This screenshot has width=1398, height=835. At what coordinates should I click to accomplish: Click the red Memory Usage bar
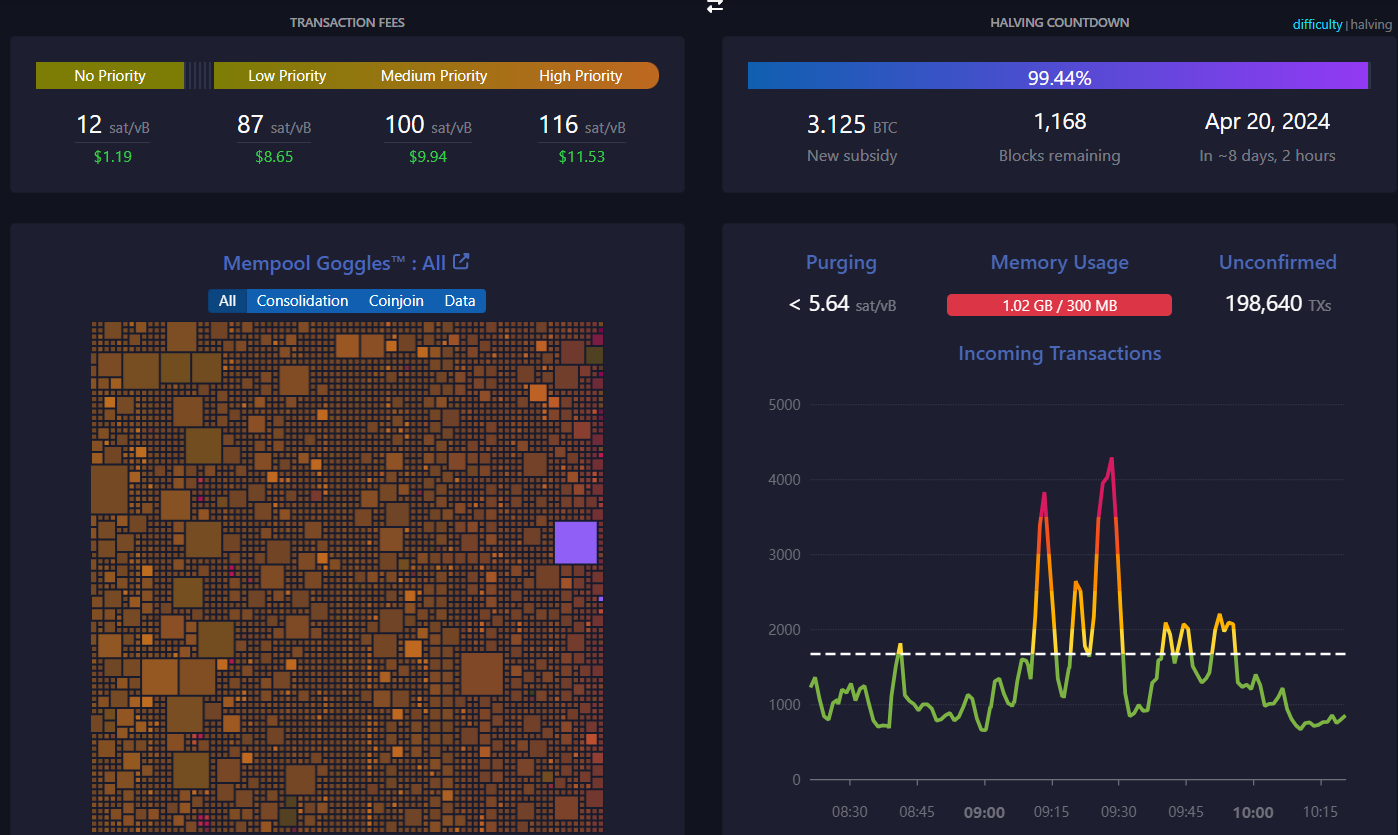point(1059,305)
